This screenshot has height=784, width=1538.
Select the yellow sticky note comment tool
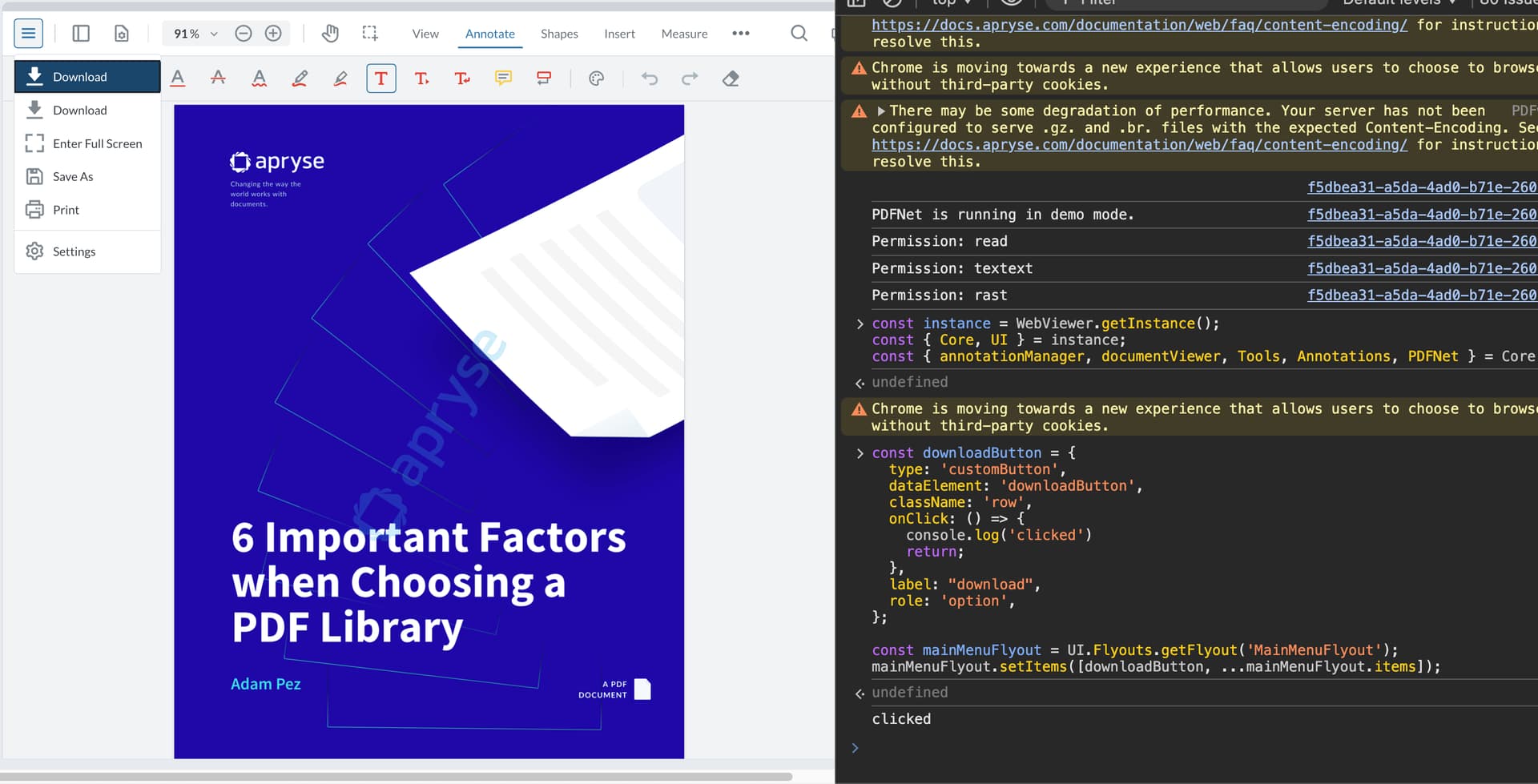pos(503,78)
